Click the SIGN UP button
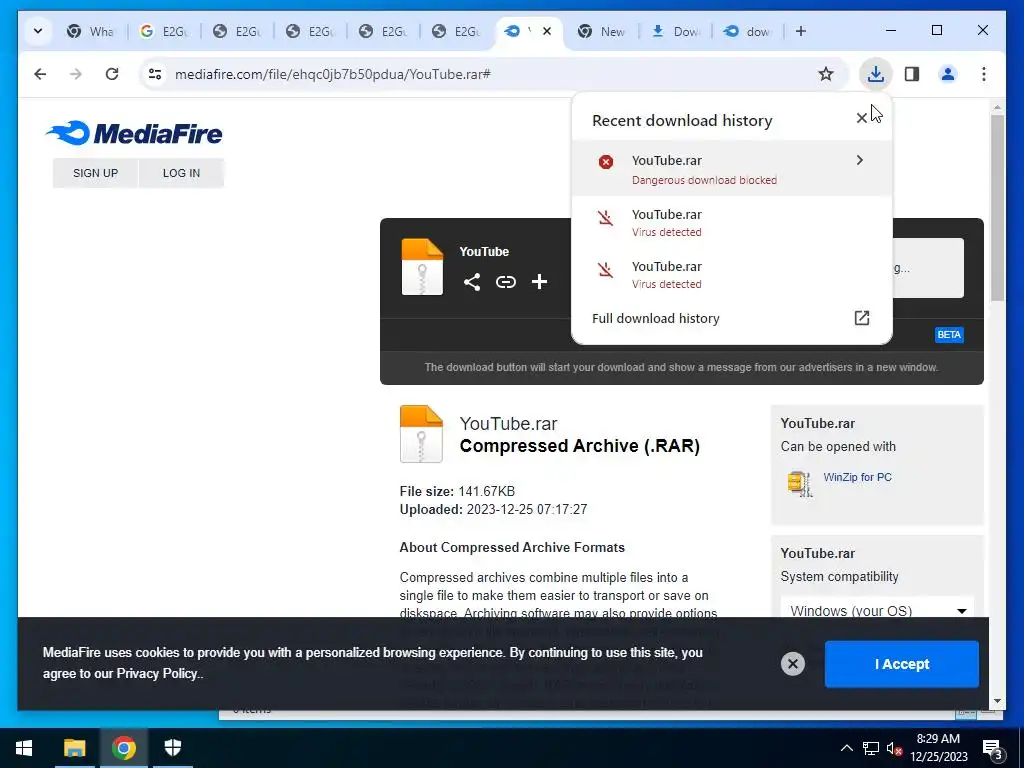This screenshot has width=1024, height=768. click(95, 173)
